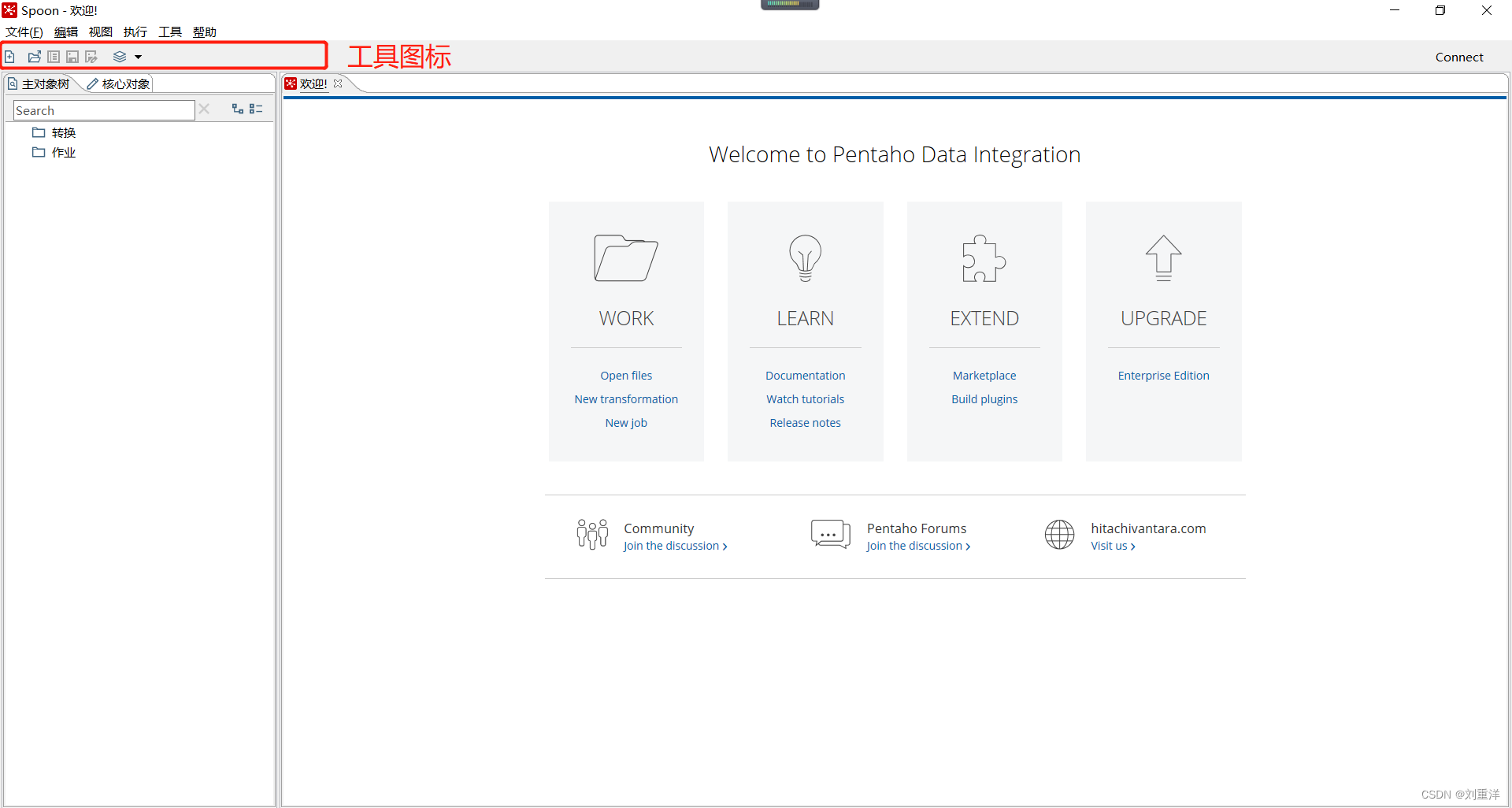Click the EXTEND heading text
The image size is (1512, 808).
(984, 318)
